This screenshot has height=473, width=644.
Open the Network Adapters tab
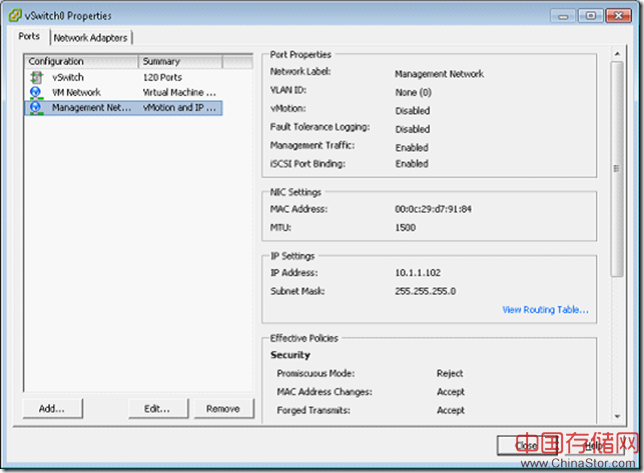pyautogui.click(x=90, y=38)
